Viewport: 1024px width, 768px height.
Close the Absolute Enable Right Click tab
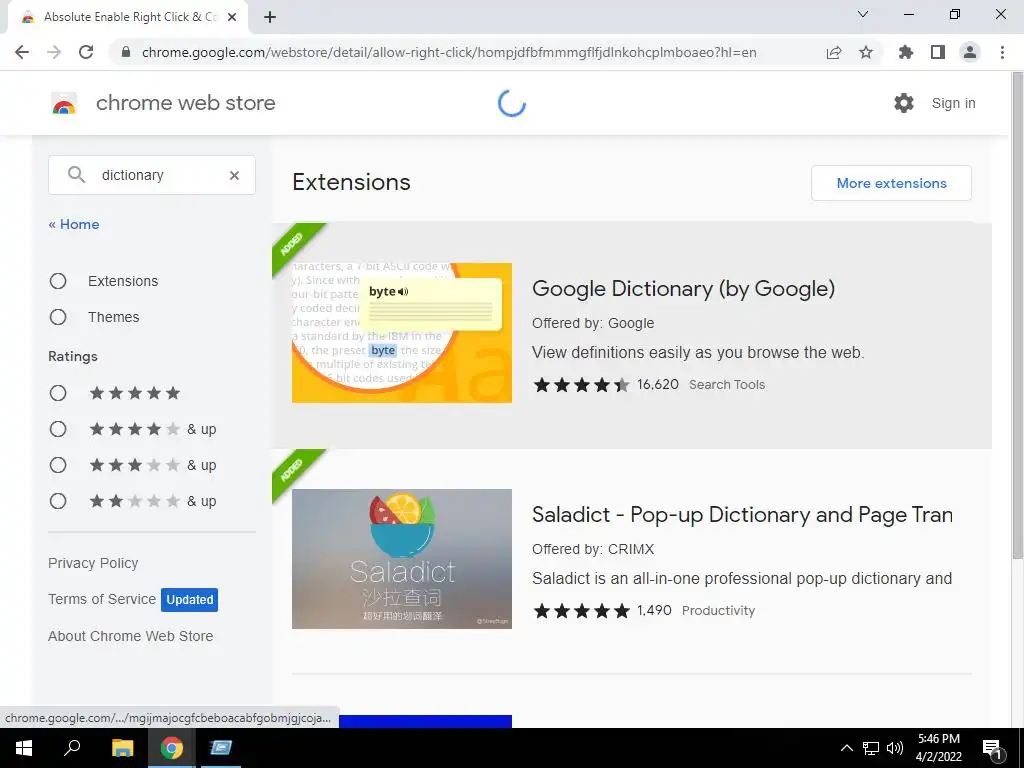tap(232, 18)
